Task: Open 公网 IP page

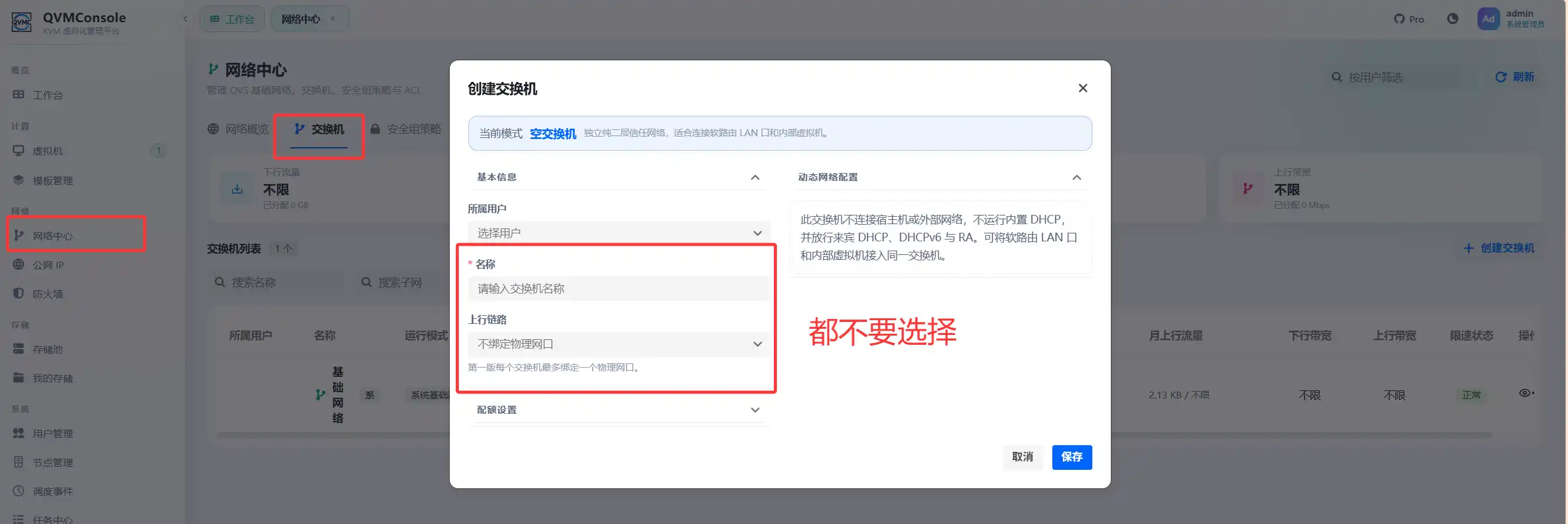Action: [x=48, y=265]
